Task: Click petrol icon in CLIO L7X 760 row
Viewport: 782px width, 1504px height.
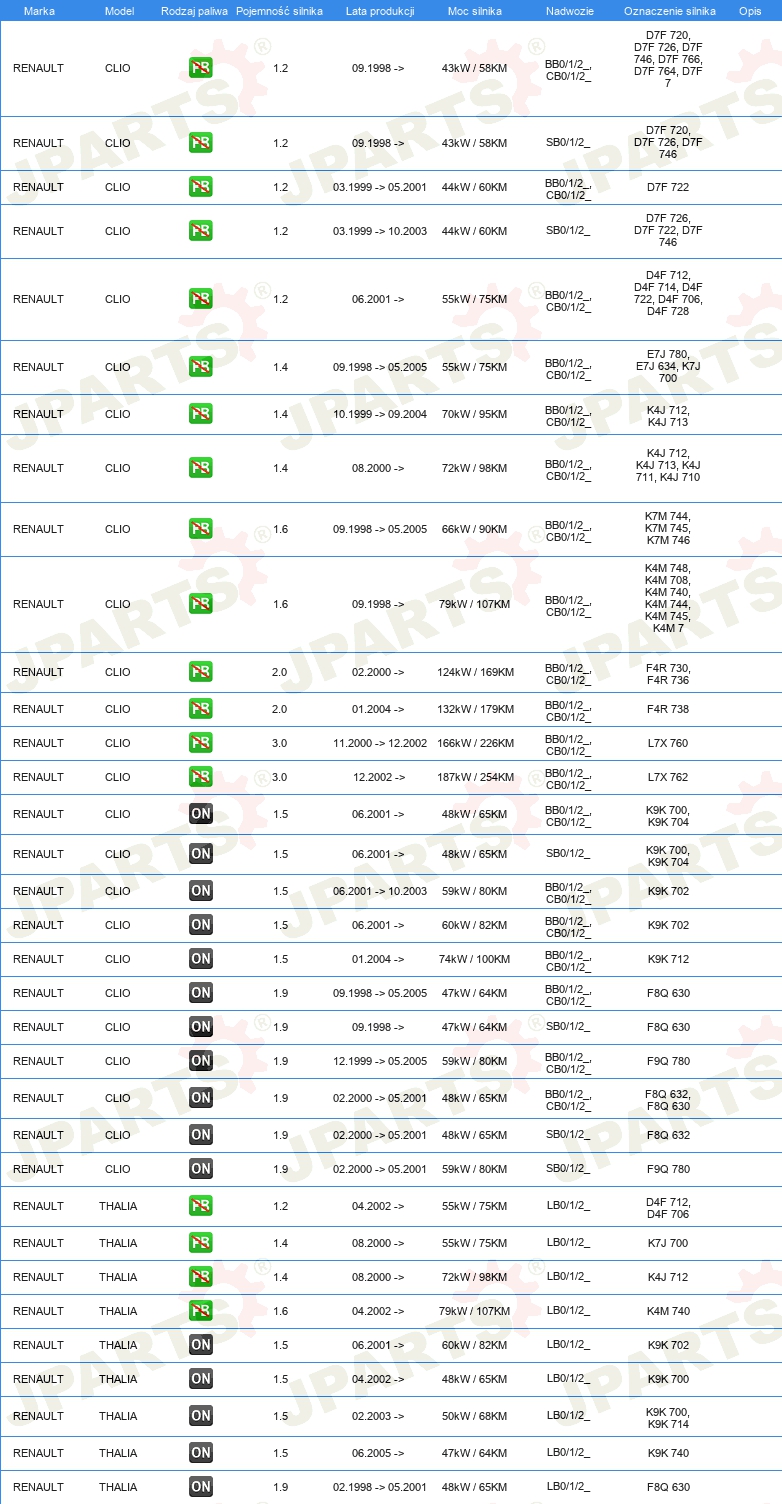Action: 201,743
